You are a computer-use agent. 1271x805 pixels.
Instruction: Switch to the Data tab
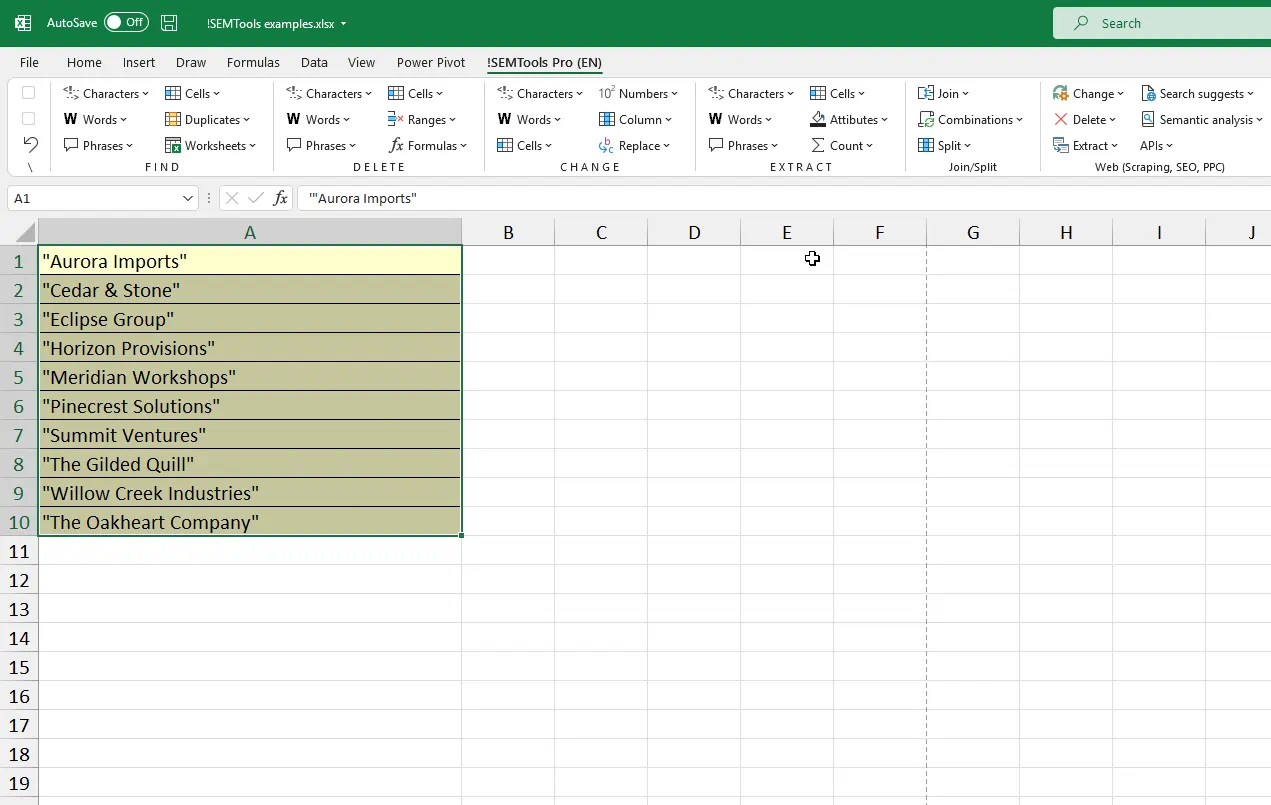click(x=314, y=62)
